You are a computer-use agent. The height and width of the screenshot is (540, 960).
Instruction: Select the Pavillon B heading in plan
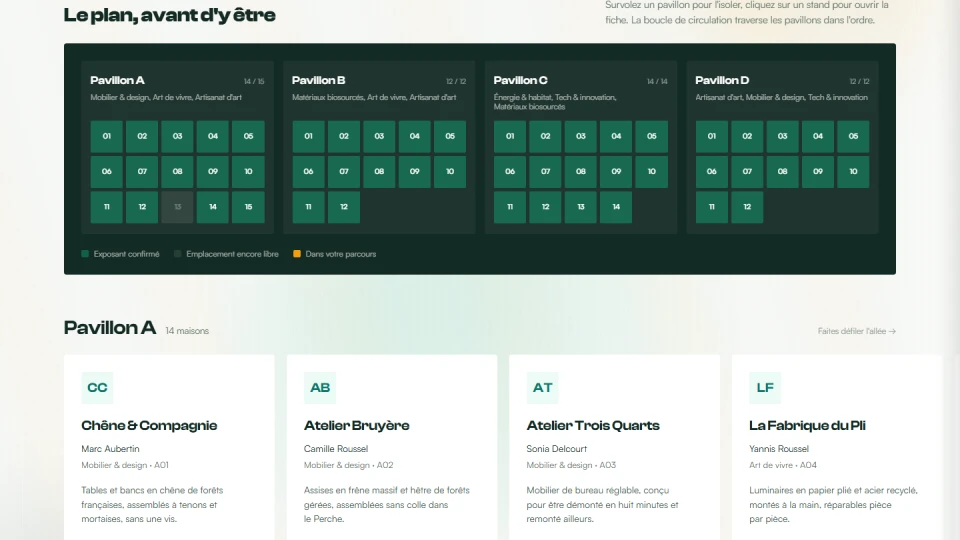(x=318, y=80)
